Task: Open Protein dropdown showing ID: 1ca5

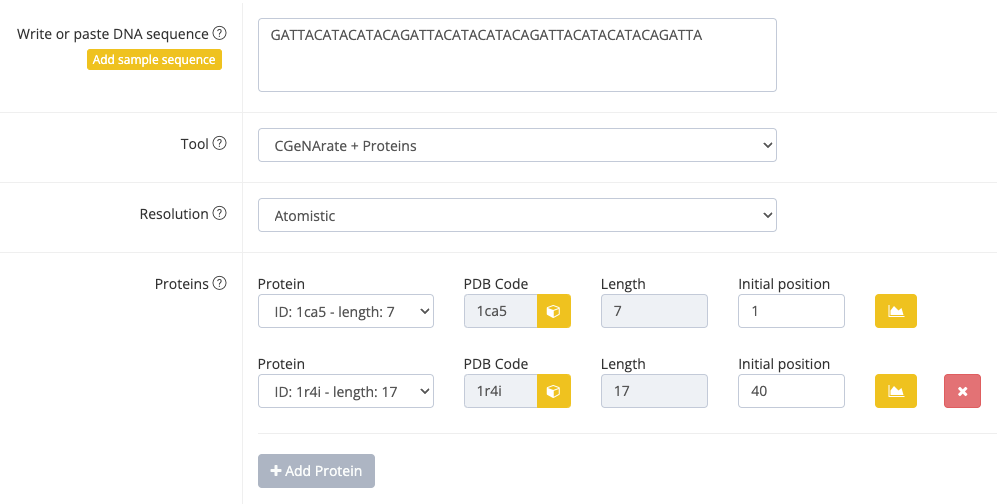Action: [x=345, y=311]
